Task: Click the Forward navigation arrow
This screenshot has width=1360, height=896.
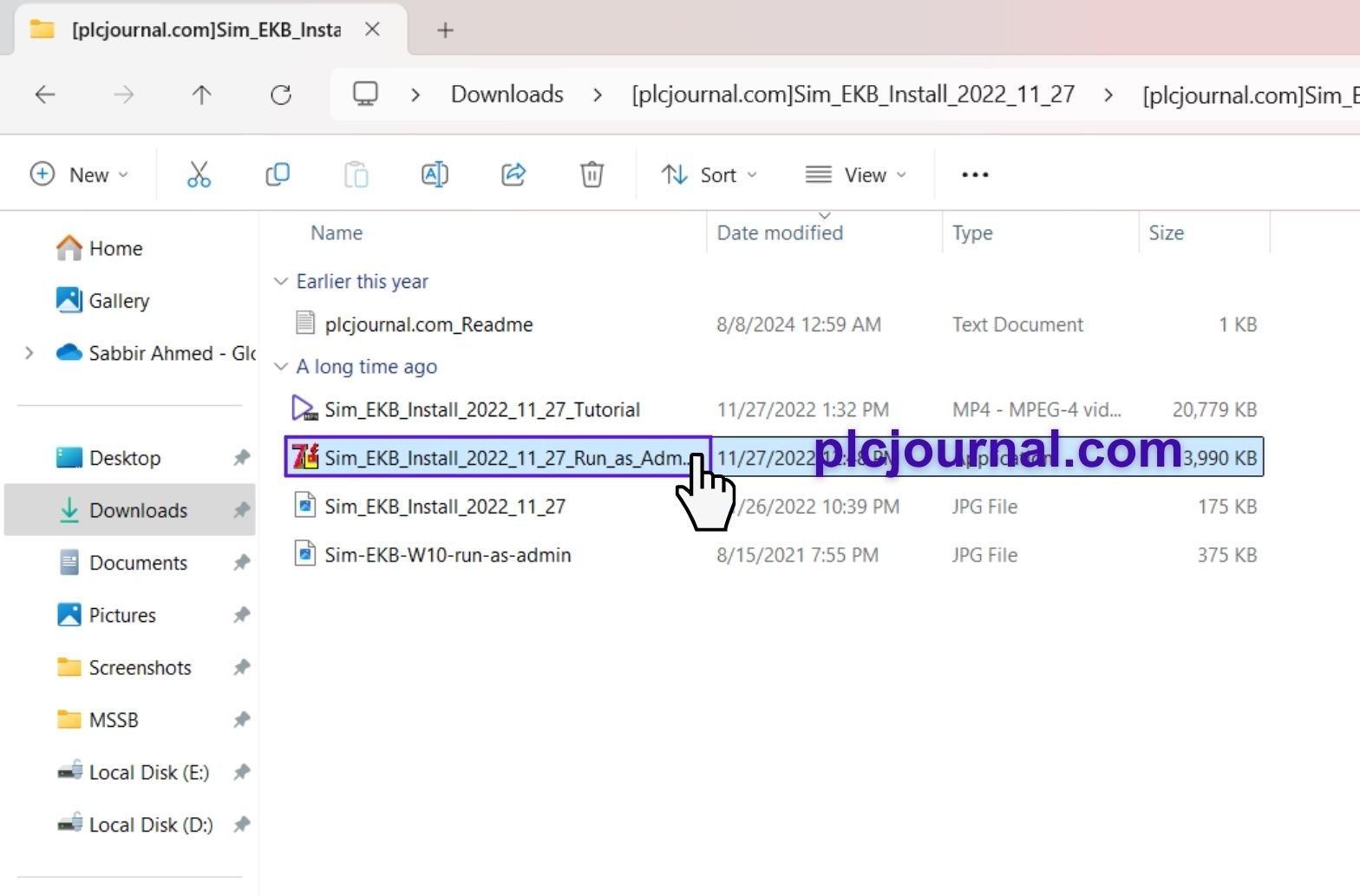Action: tap(123, 95)
